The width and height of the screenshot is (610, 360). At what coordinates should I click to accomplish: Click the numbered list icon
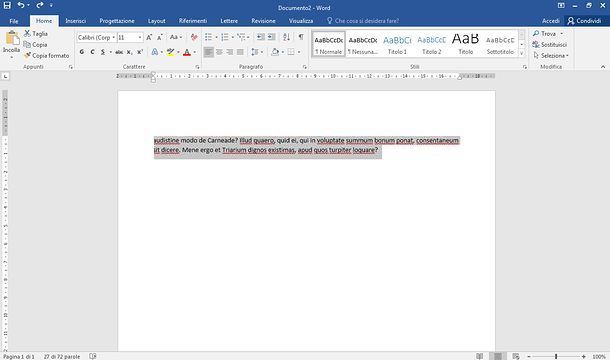225,37
